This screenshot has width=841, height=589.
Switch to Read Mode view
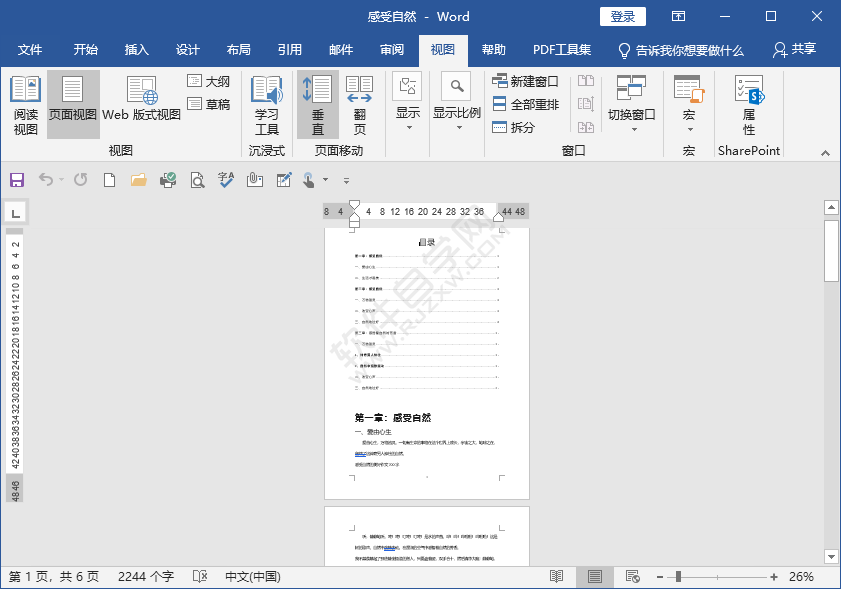(25, 105)
